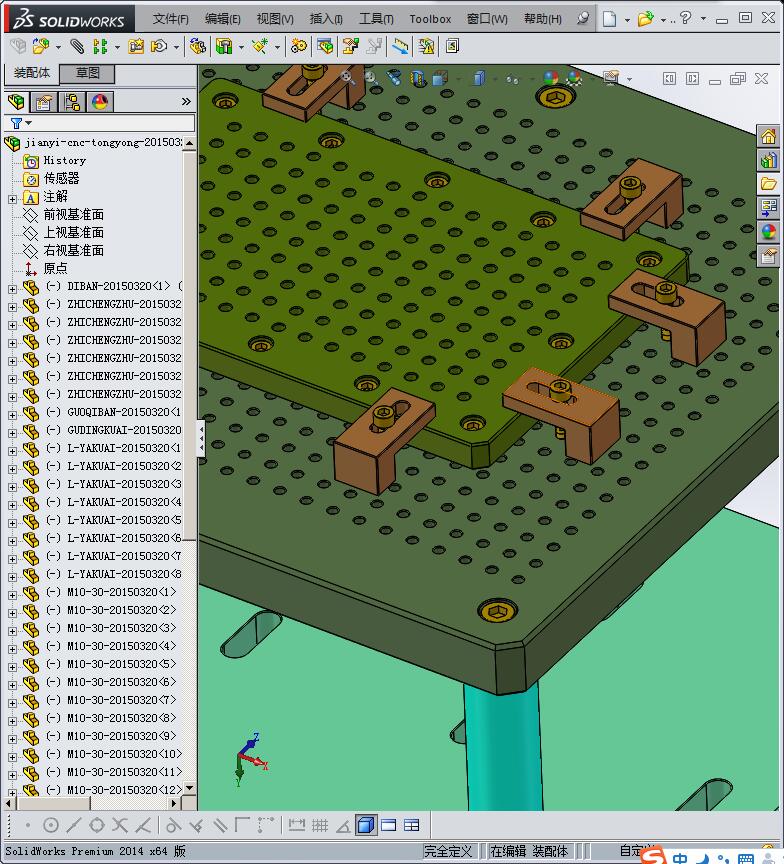The height and width of the screenshot is (864, 784).
Task: Open the 插入(I) menu
Action: point(326,19)
